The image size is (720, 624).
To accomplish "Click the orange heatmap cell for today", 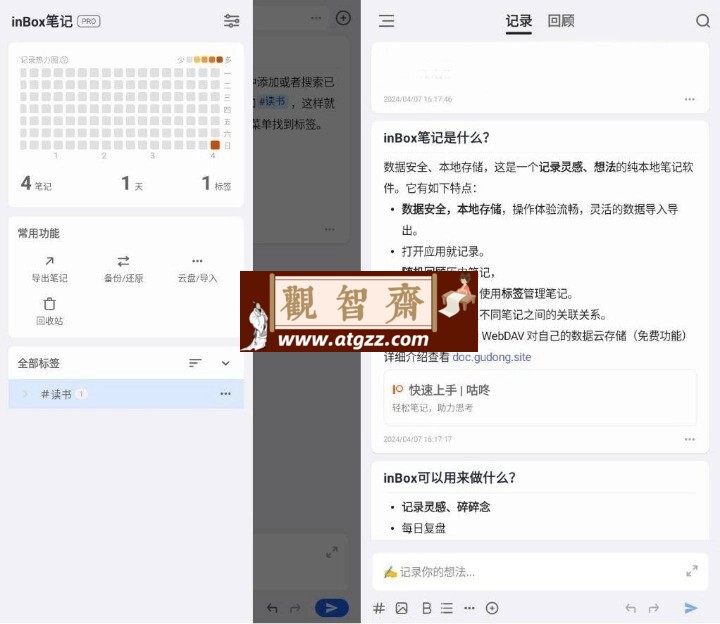I will [215, 145].
